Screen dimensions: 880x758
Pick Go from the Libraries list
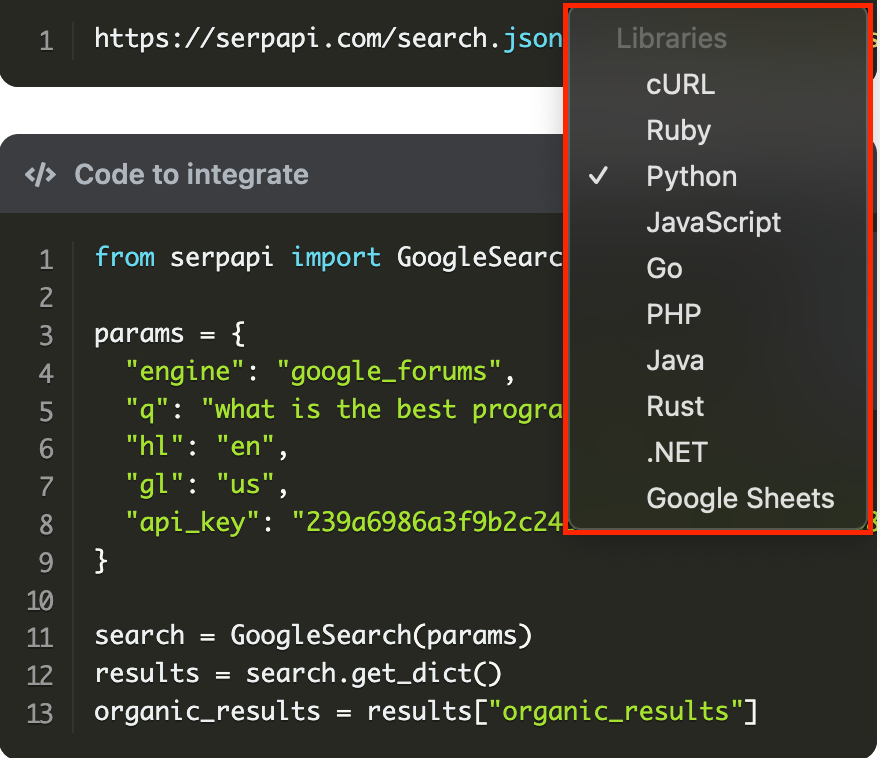click(664, 269)
